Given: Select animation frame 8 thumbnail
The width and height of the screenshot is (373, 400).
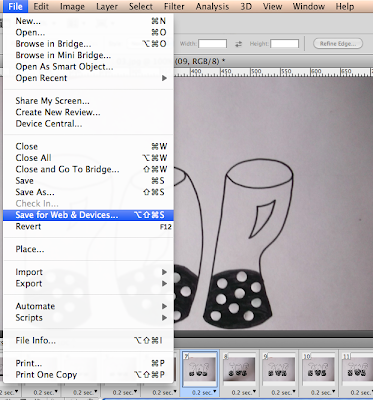Looking at the screenshot, I should 239,369.
